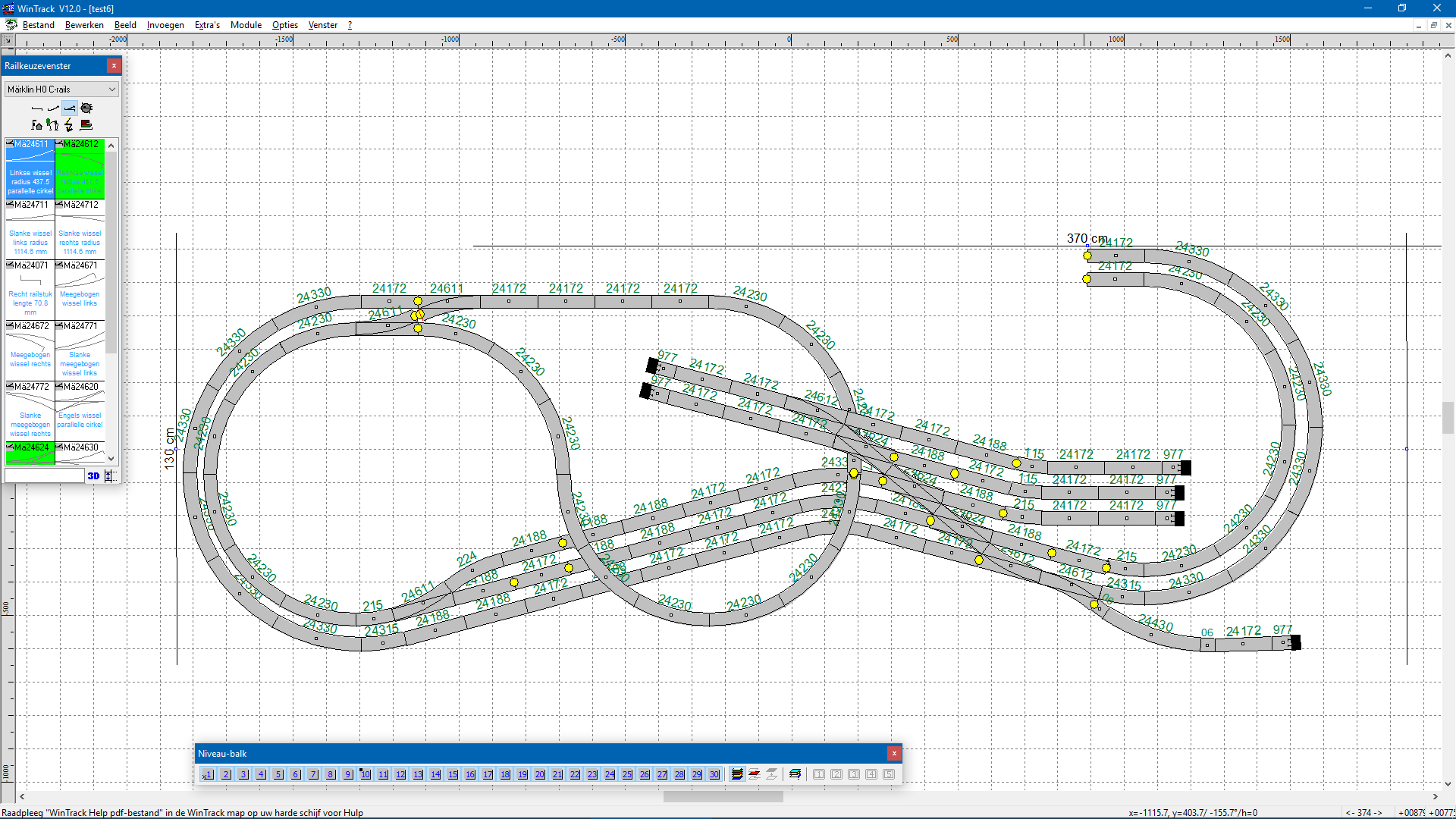Image resolution: width=1456 pixels, height=819 pixels.
Task: Pick Mä24672 Meegebogen wissel rechts thumbnail
Action: pos(30,350)
